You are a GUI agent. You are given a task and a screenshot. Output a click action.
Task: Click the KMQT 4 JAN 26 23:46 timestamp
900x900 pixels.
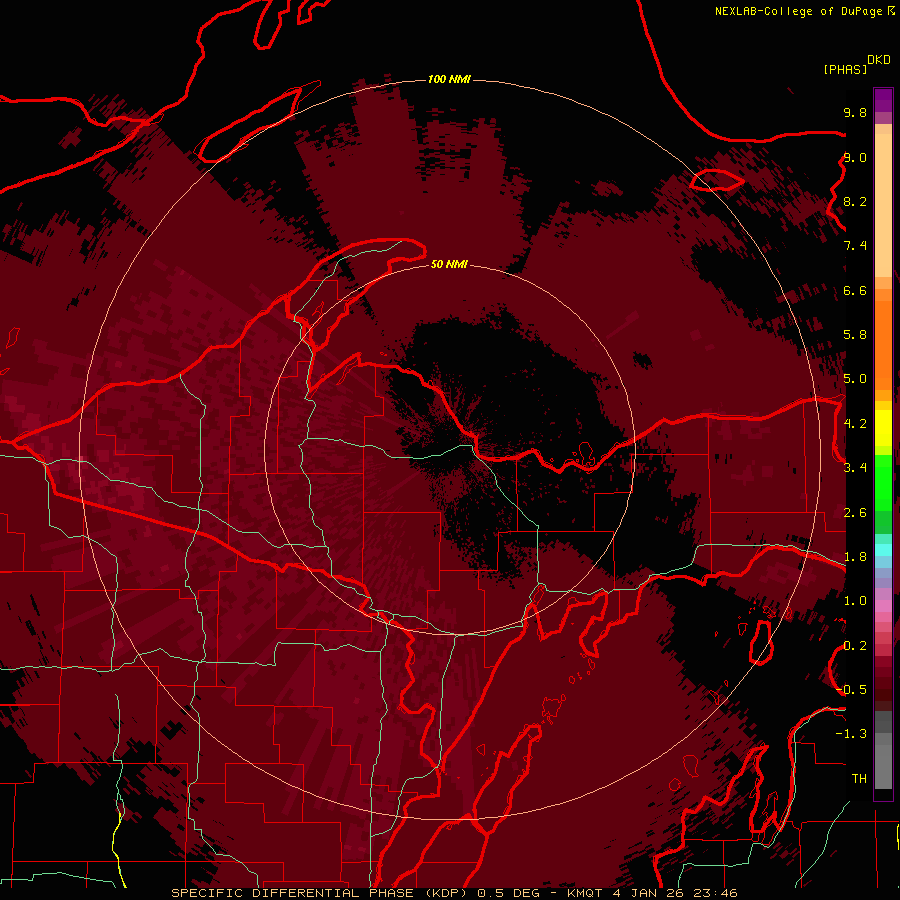pos(652,893)
